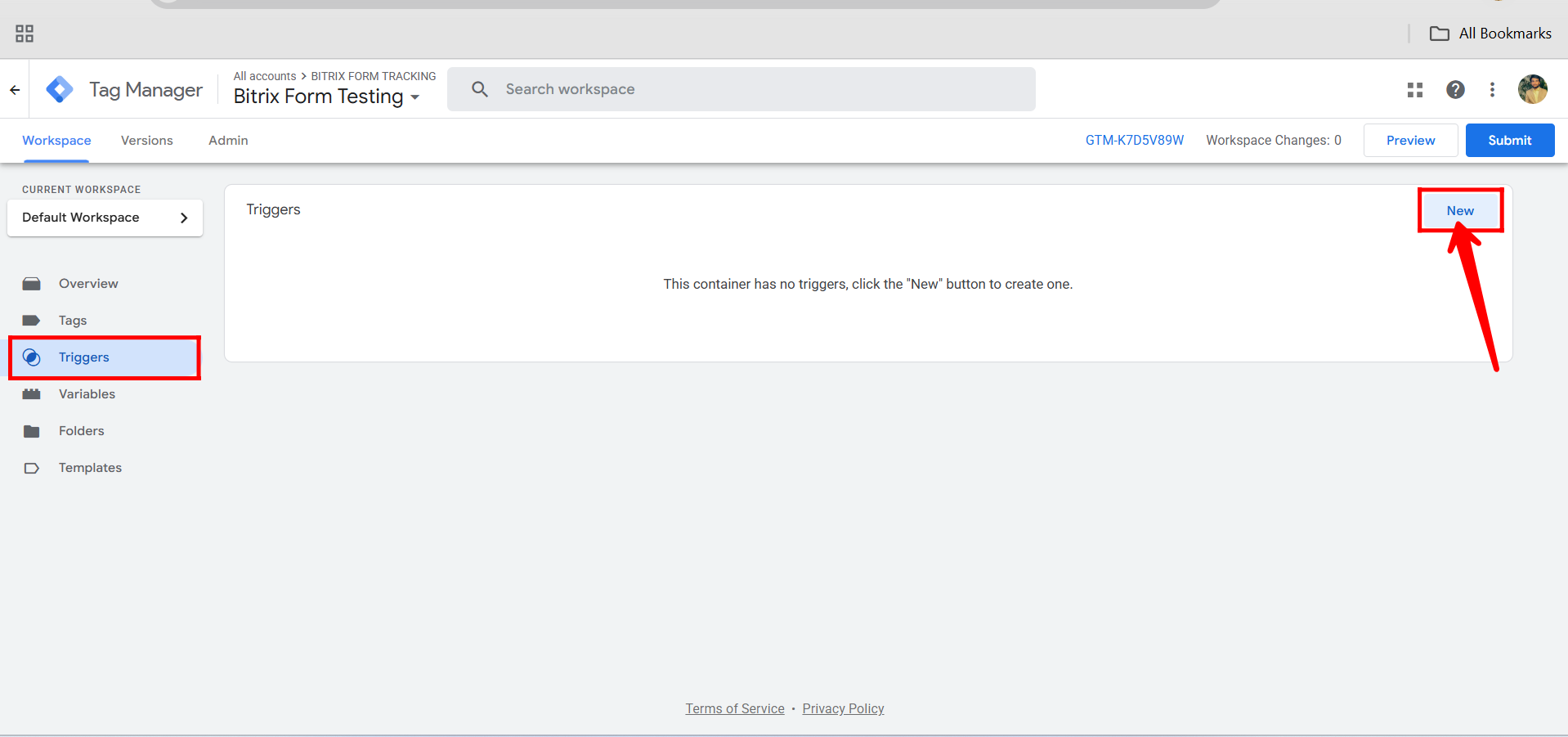
Task: Open the All Bookmarks folder
Action: pos(1490,34)
